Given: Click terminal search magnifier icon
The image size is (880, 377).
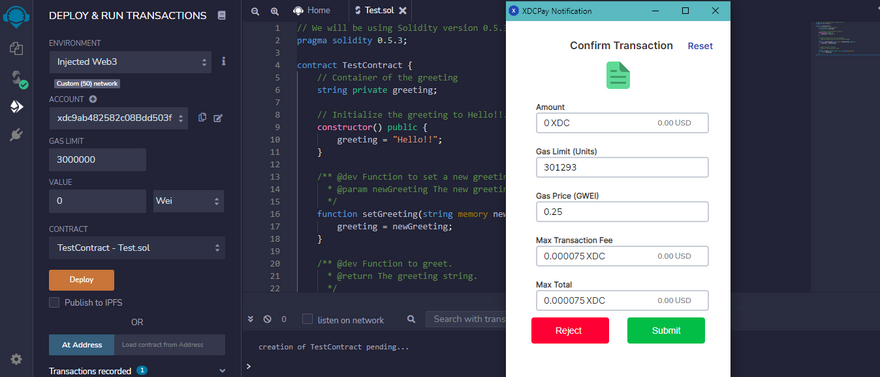Looking at the screenshot, I should 411,319.
